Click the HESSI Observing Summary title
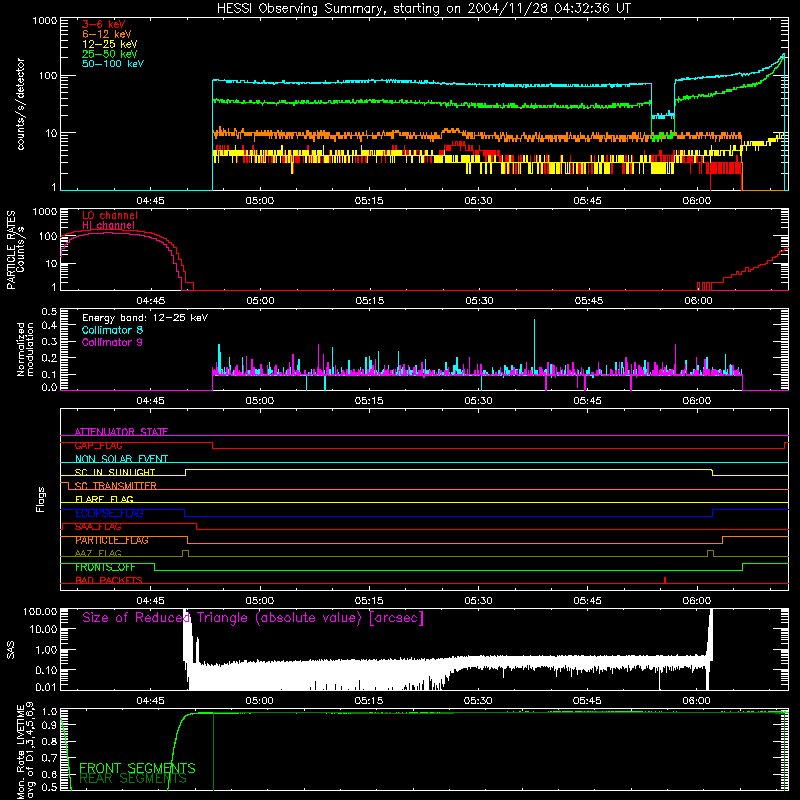Image resolution: width=800 pixels, height=800 pixels. (x=424, y=9)
